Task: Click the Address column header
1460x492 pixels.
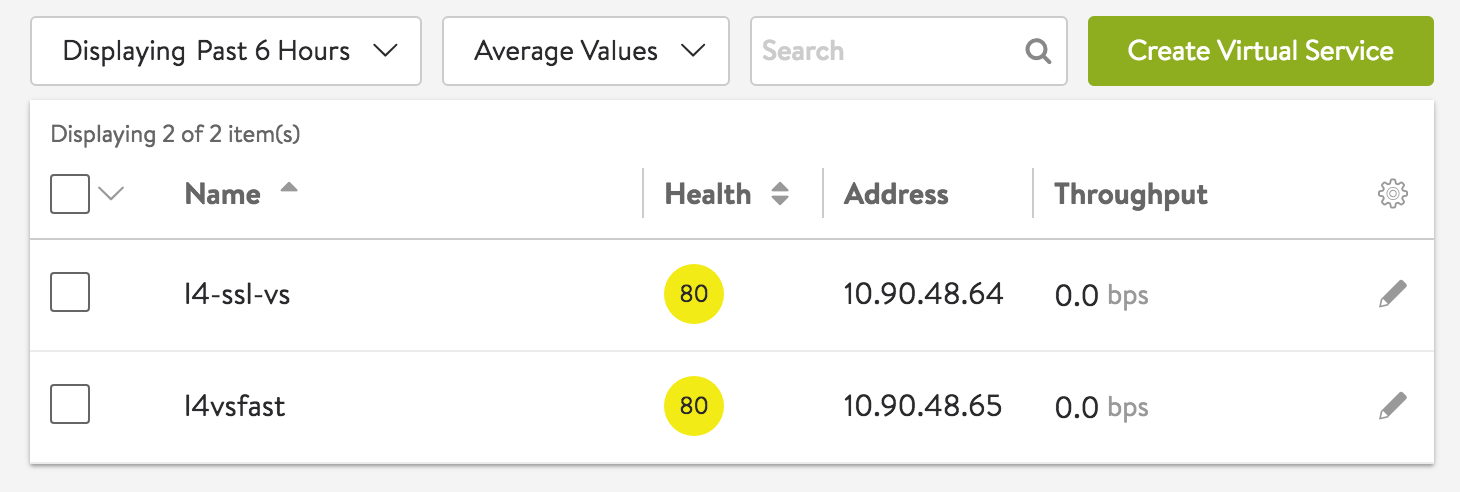Action: tap(896, 194)
